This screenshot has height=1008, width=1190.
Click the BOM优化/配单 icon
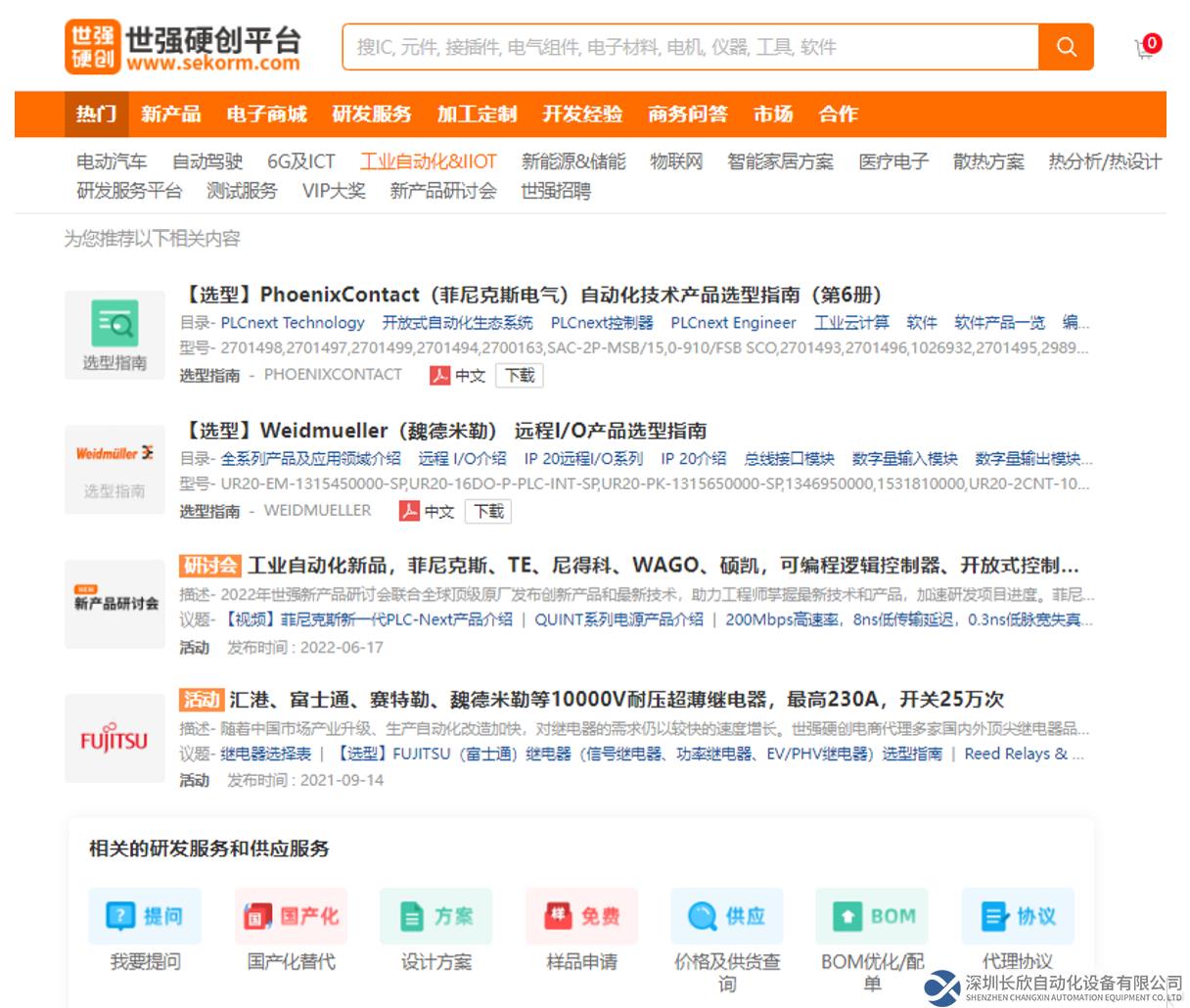click(x=872, y=916)
